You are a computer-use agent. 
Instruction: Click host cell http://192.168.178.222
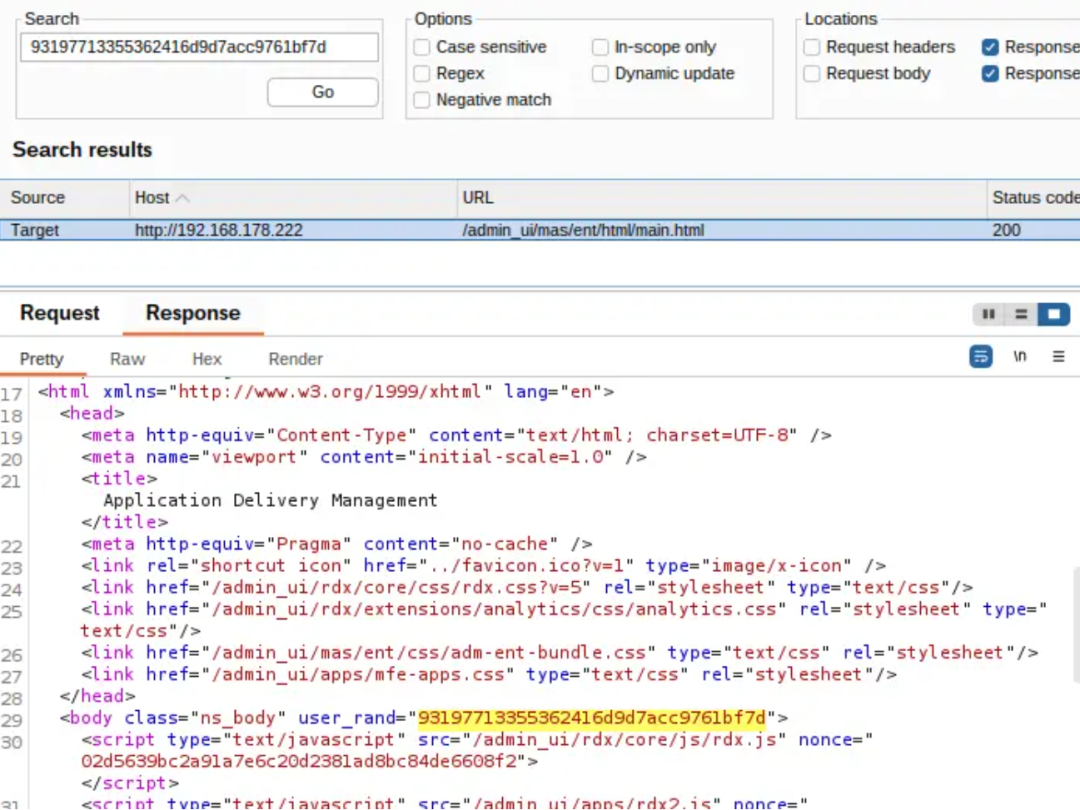[218, 230]
